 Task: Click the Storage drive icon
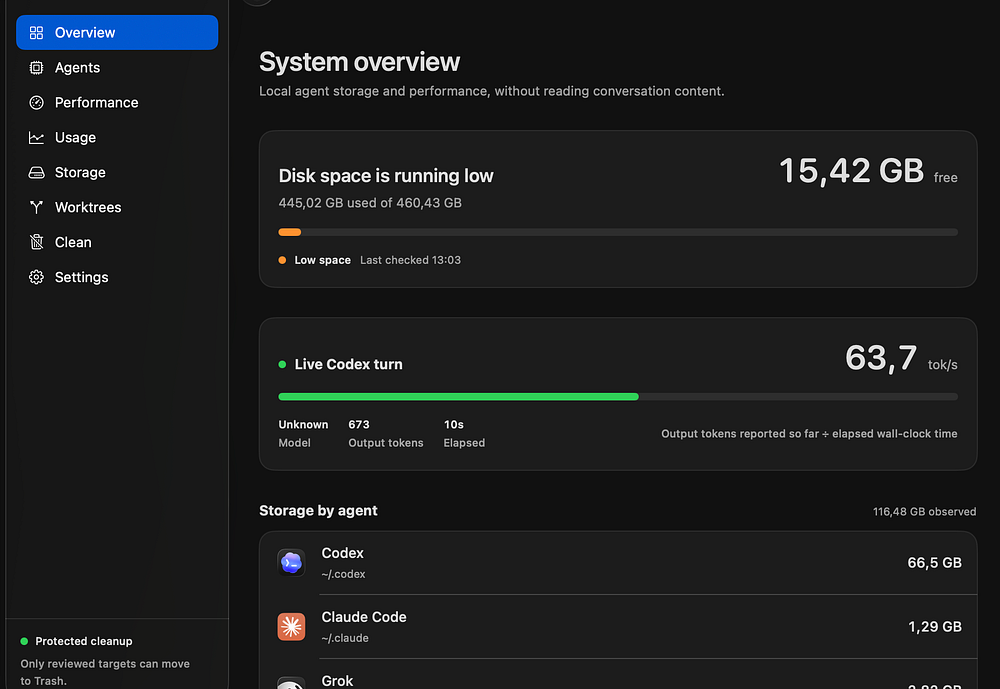[x=36, y=172]
